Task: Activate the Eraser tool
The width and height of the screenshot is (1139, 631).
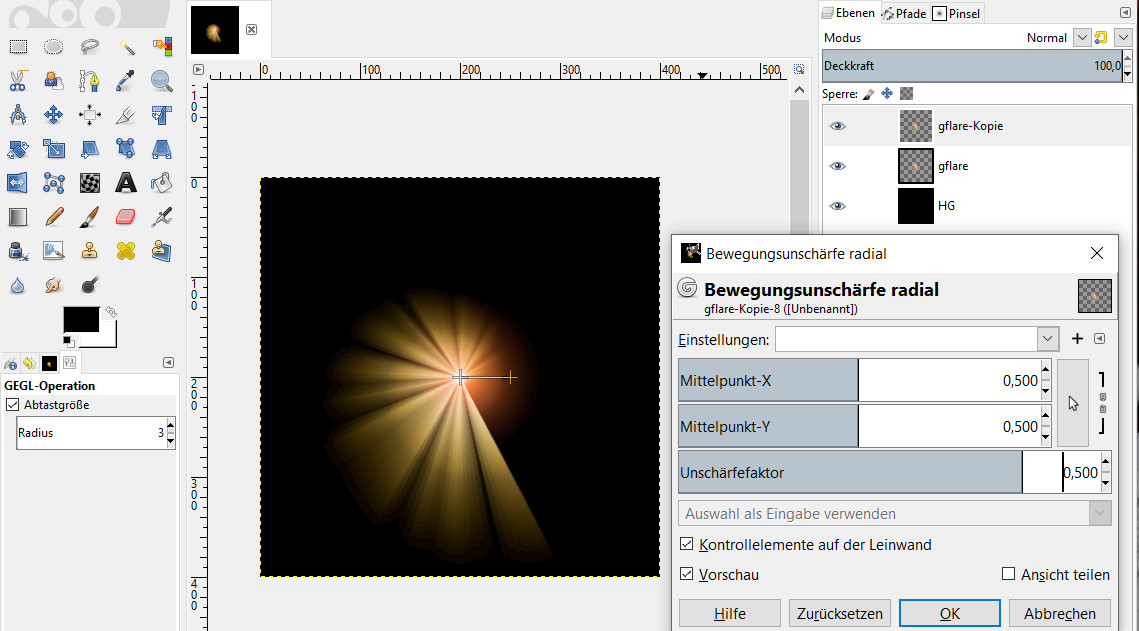Action: pos(126,216)
